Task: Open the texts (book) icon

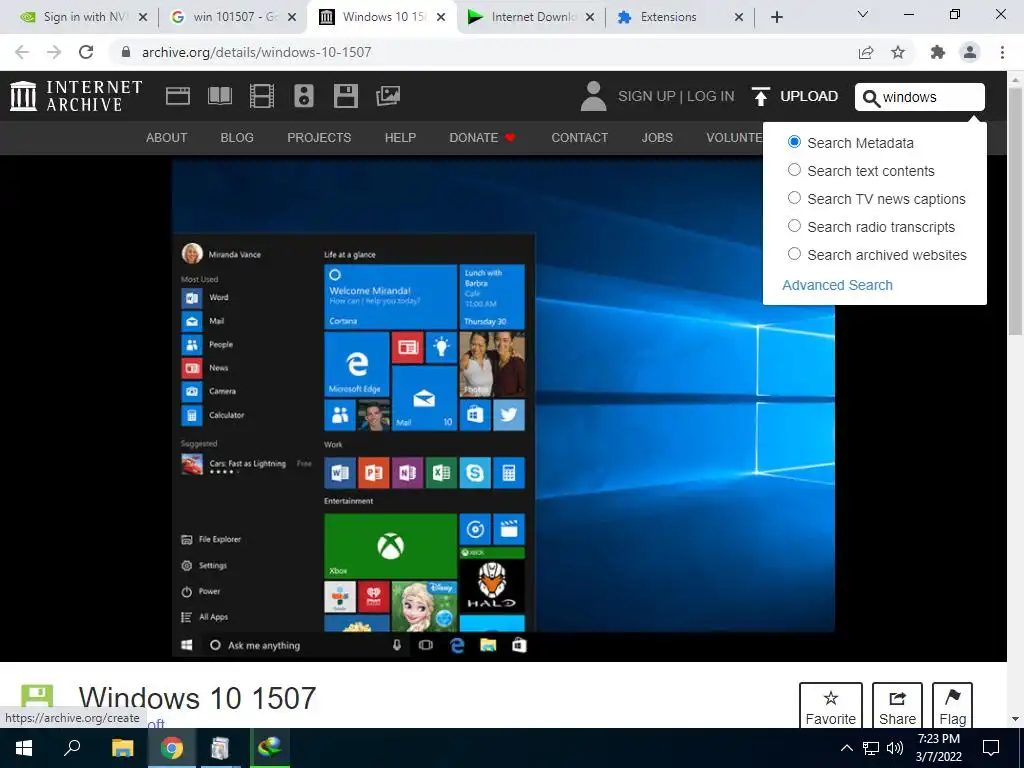Action: pyautogui.click(x=219, y=97)
